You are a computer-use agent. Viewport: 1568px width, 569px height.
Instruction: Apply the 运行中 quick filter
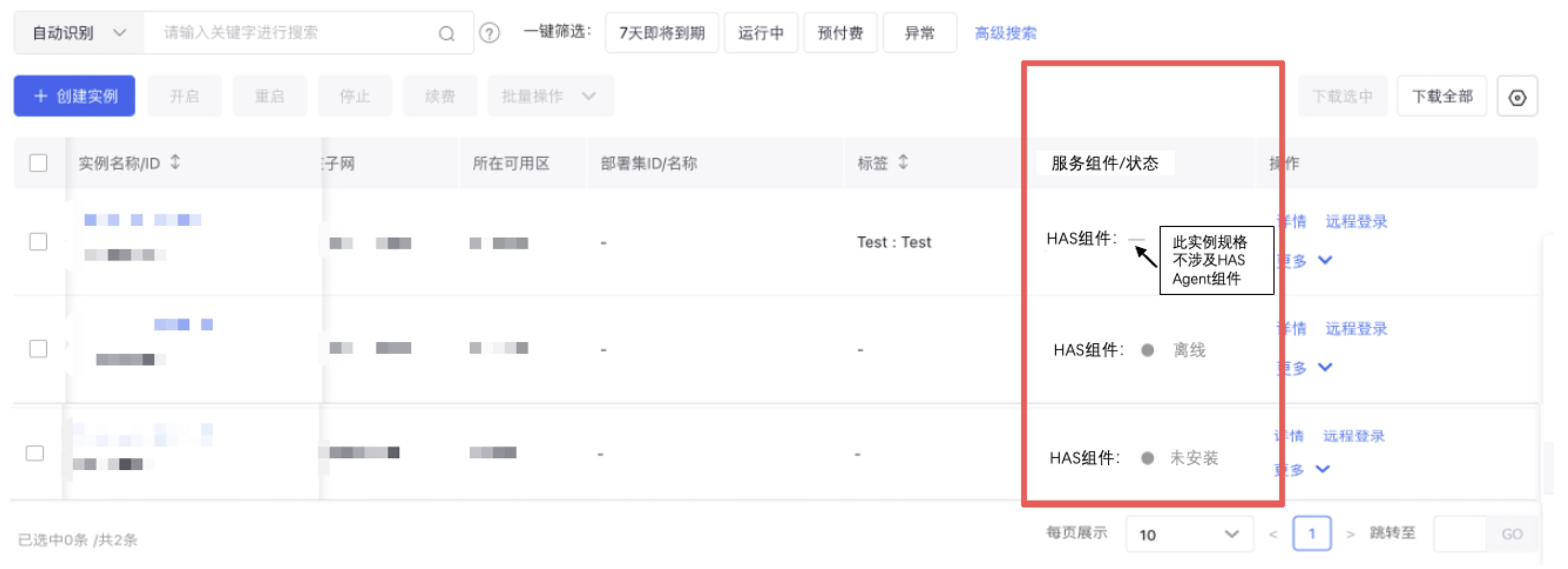click(x=761, y=33)
